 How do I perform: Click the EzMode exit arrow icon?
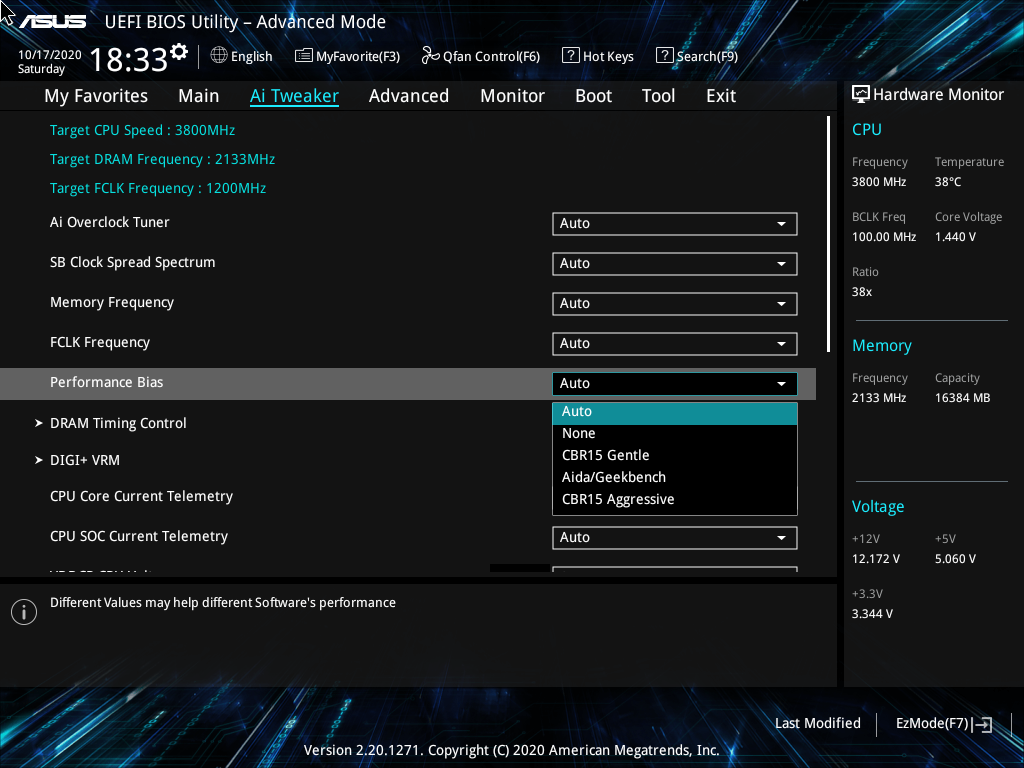(x=983, y=724)
